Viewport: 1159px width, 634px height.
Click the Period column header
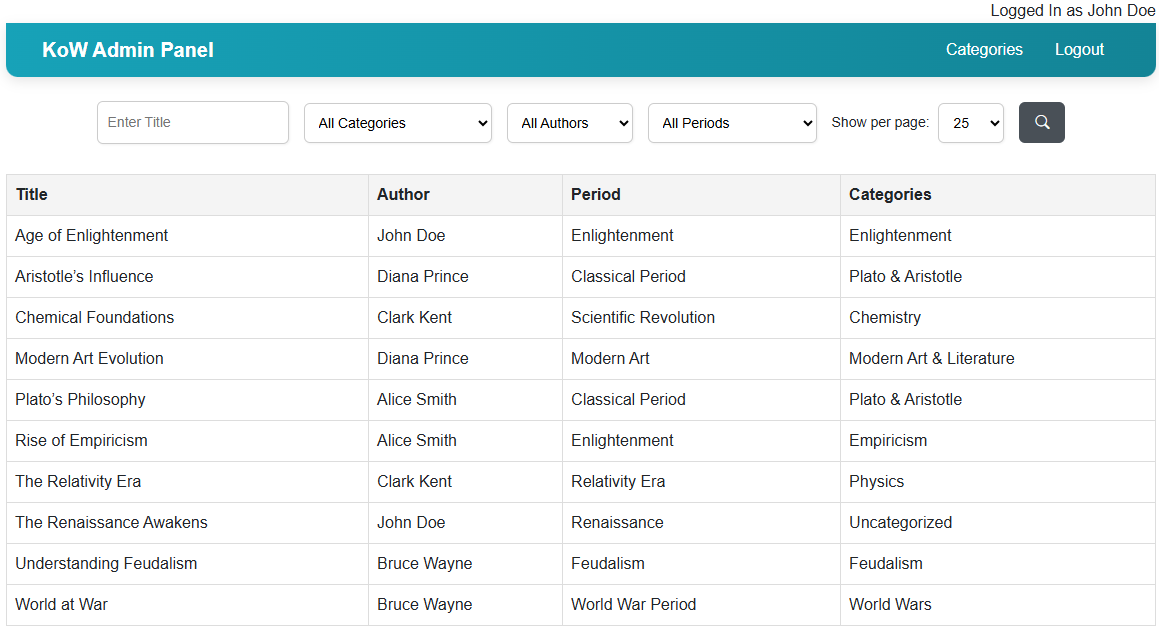(x=596, y=194)
